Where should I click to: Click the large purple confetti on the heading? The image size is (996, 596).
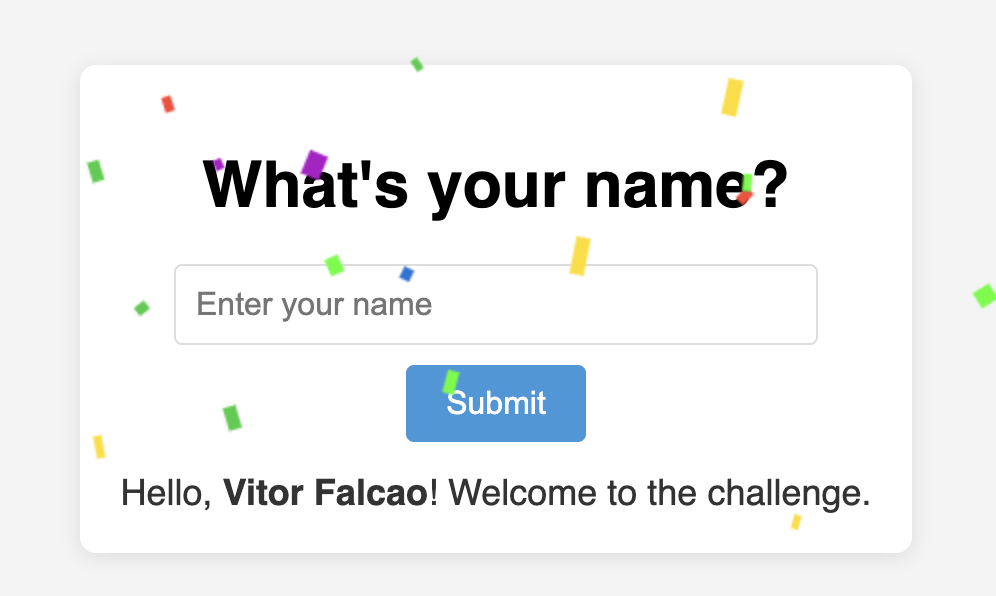314,165
